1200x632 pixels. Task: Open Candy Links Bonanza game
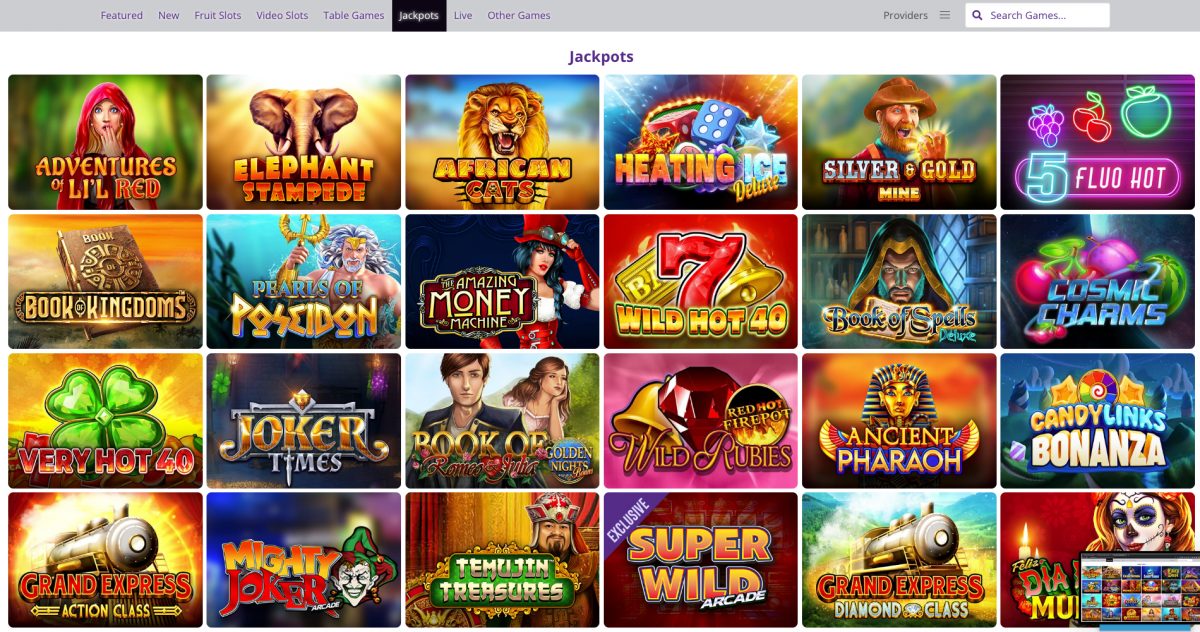coord(1097,420)
